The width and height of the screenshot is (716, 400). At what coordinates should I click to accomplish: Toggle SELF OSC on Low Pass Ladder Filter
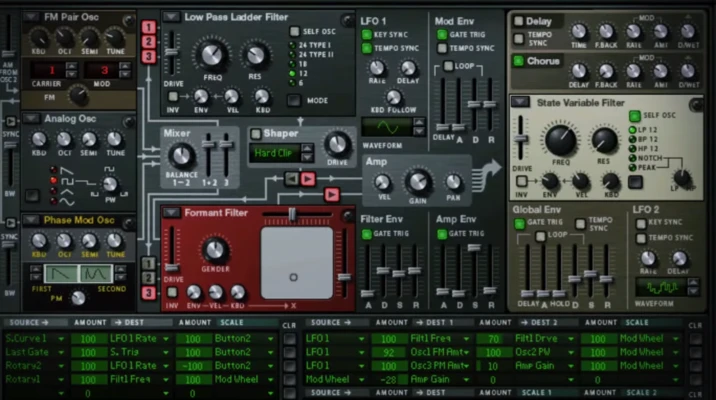click(x=295, y=32)
